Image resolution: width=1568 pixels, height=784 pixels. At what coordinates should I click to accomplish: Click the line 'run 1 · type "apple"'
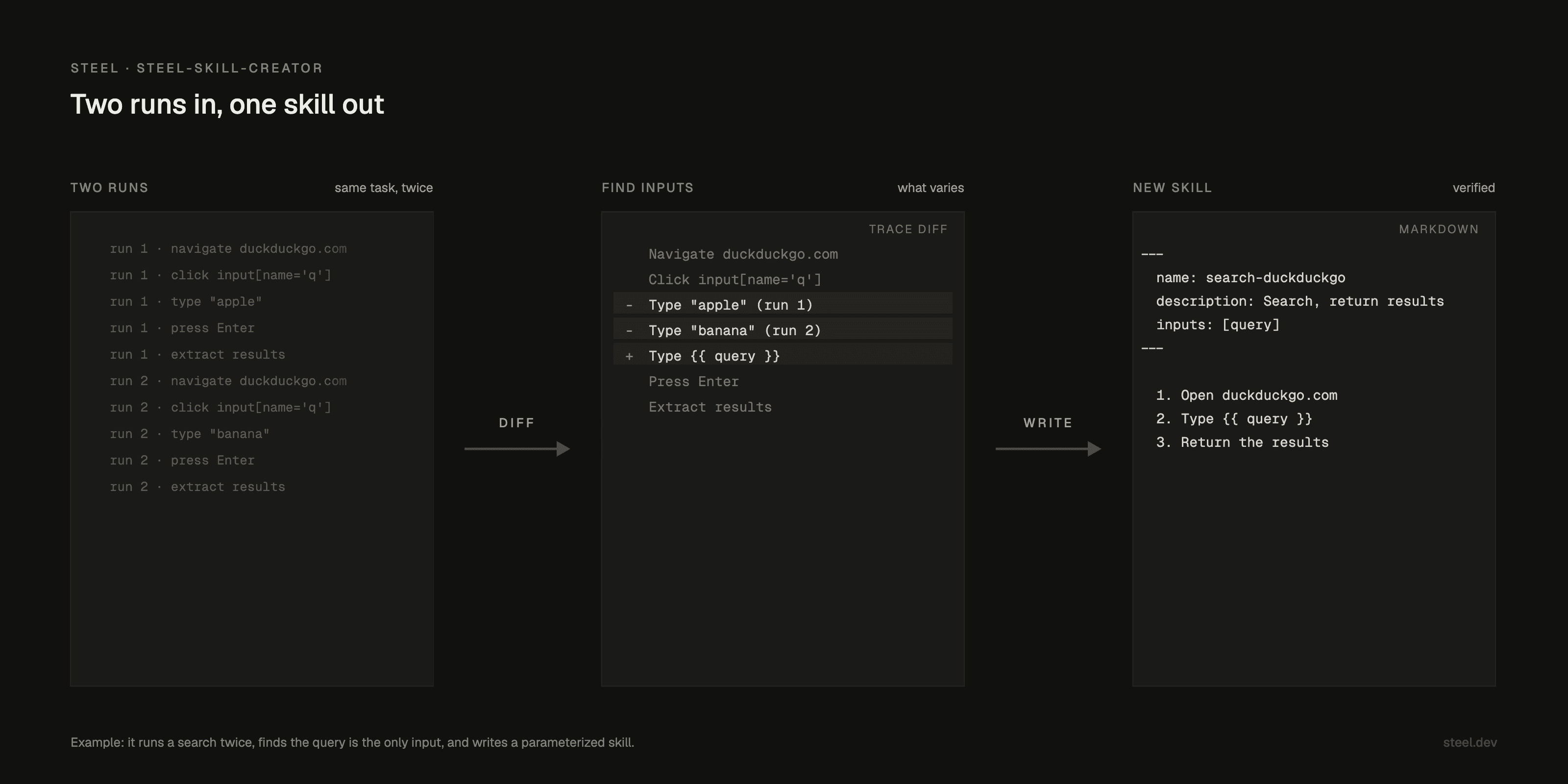186,301
